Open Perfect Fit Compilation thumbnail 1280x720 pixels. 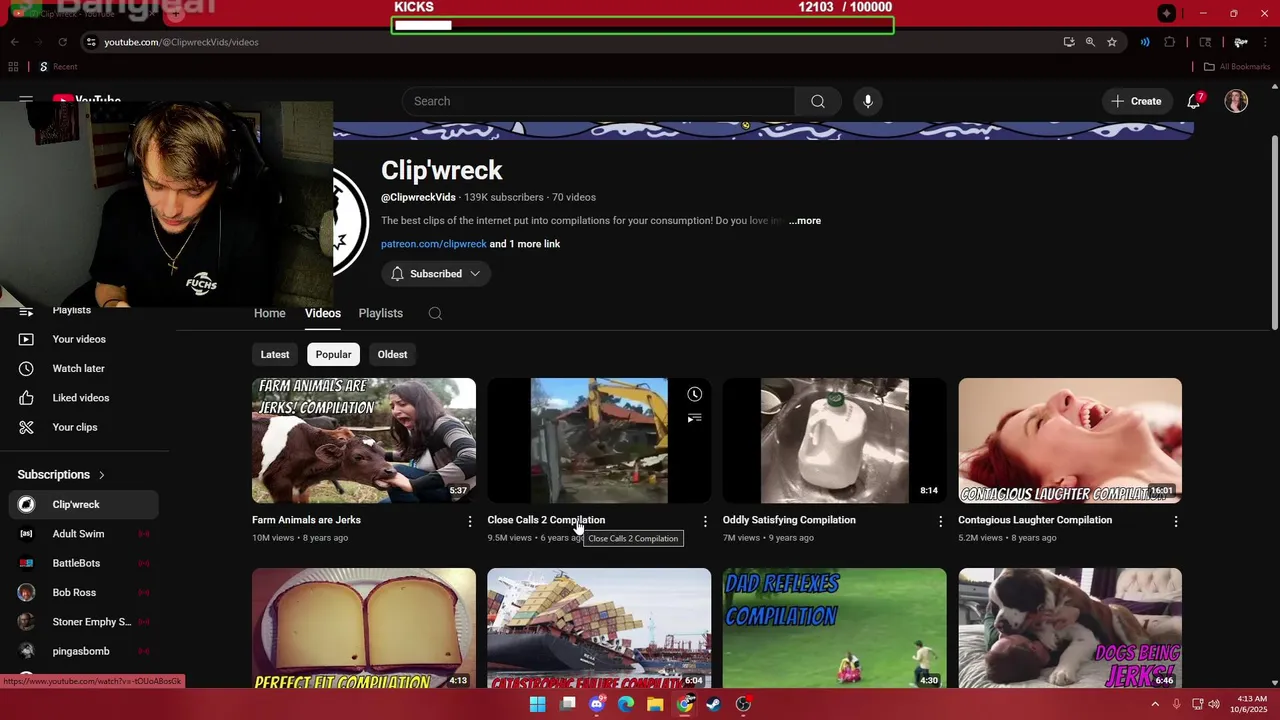point(364,628)
